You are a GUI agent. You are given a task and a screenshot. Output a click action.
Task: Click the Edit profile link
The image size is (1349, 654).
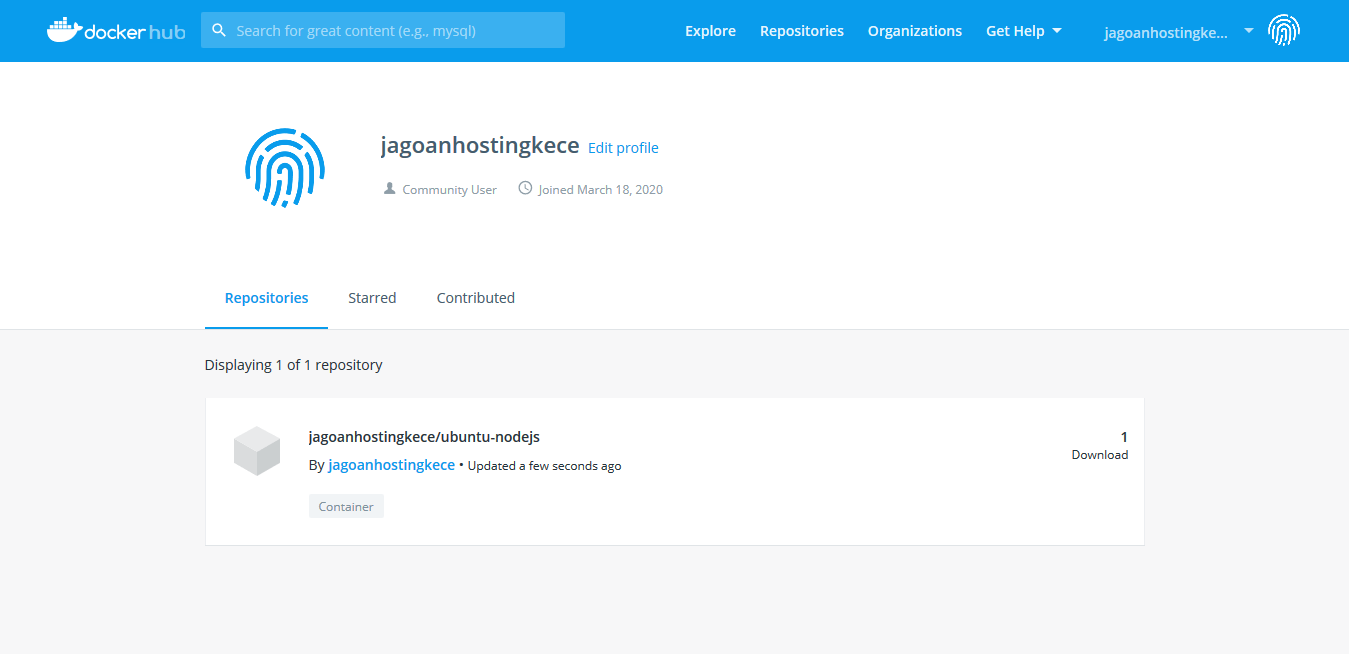[x=623, y=148]
